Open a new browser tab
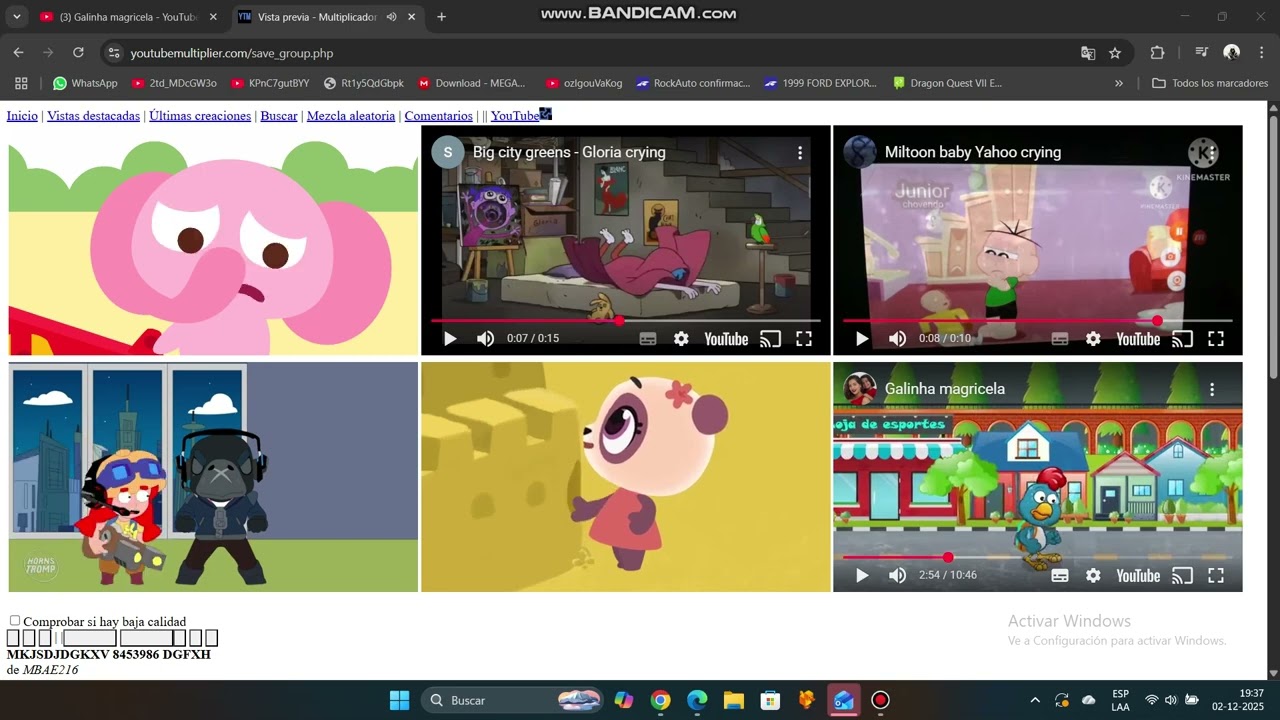The image size is (1280, 720). click(442, 17)
